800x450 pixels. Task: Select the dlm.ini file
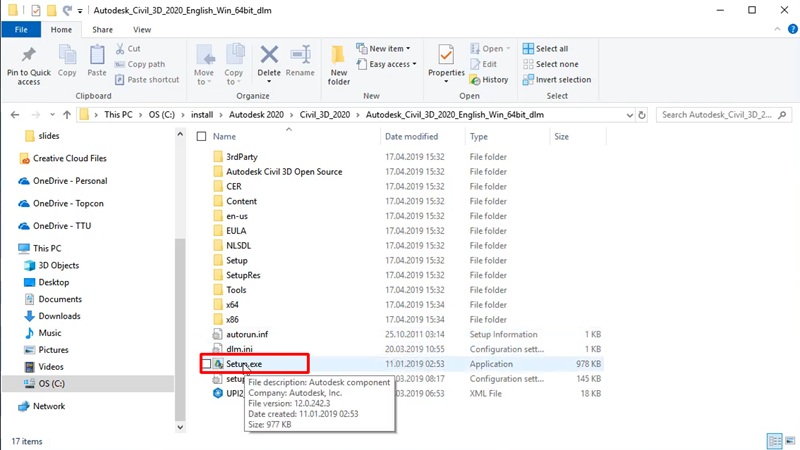[239, 349]
